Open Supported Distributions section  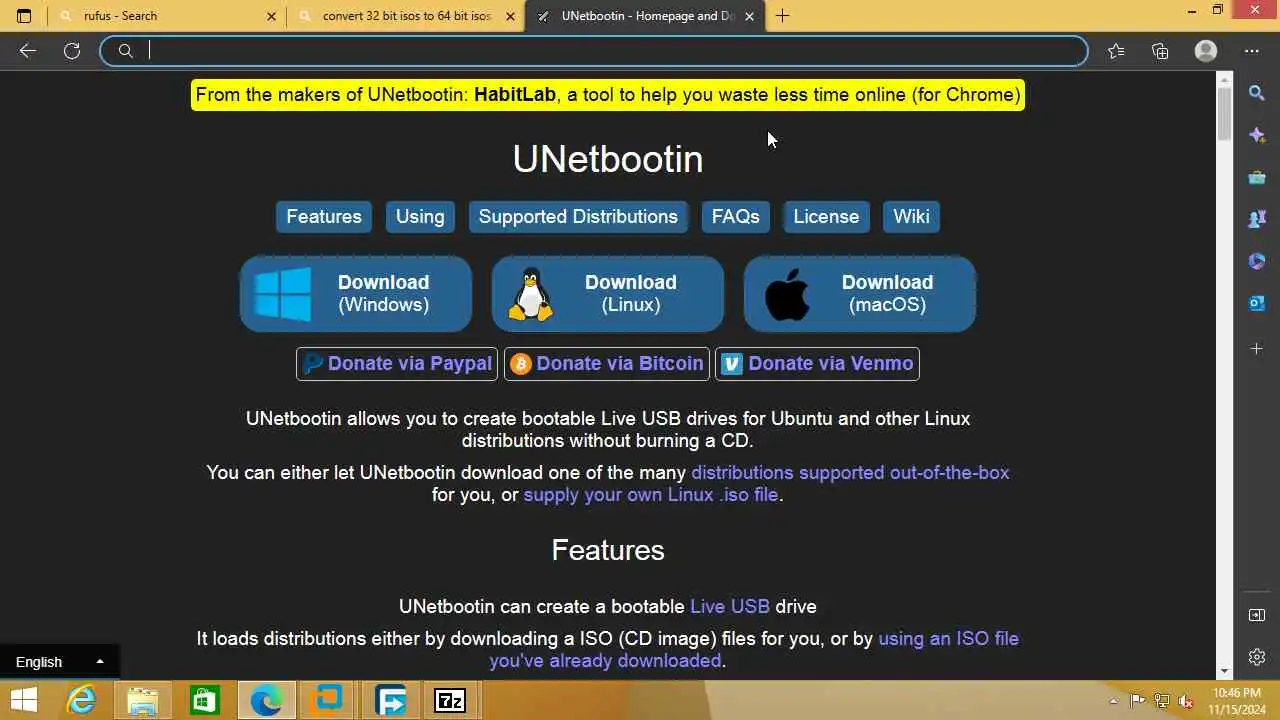point(578,217)
